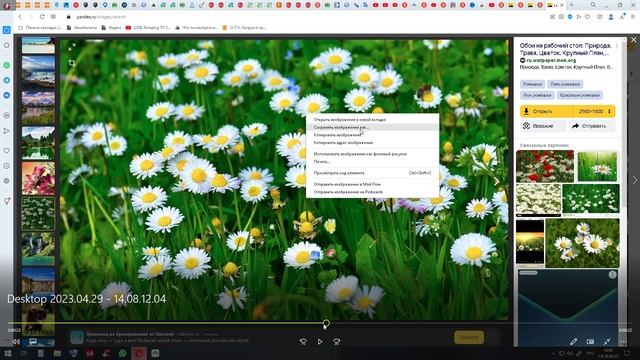Click yellow 'Открыть' download button

[546, 111]
